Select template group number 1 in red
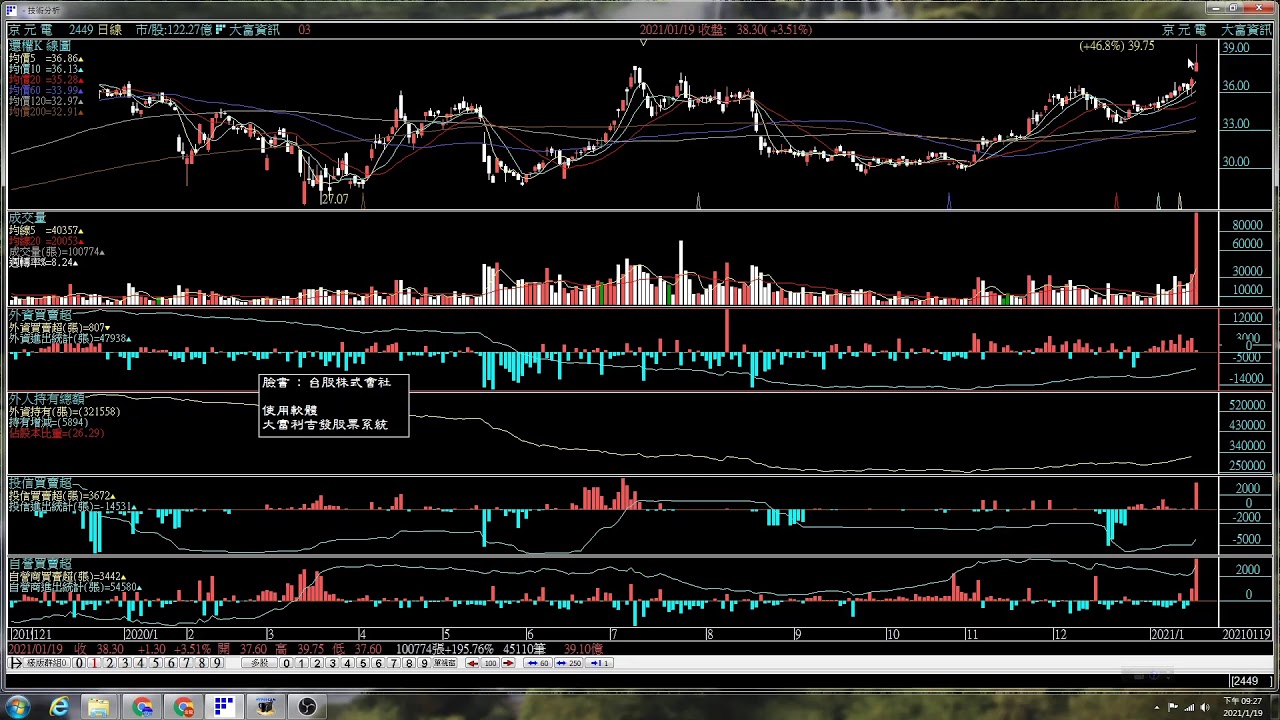 pos(94,663)
